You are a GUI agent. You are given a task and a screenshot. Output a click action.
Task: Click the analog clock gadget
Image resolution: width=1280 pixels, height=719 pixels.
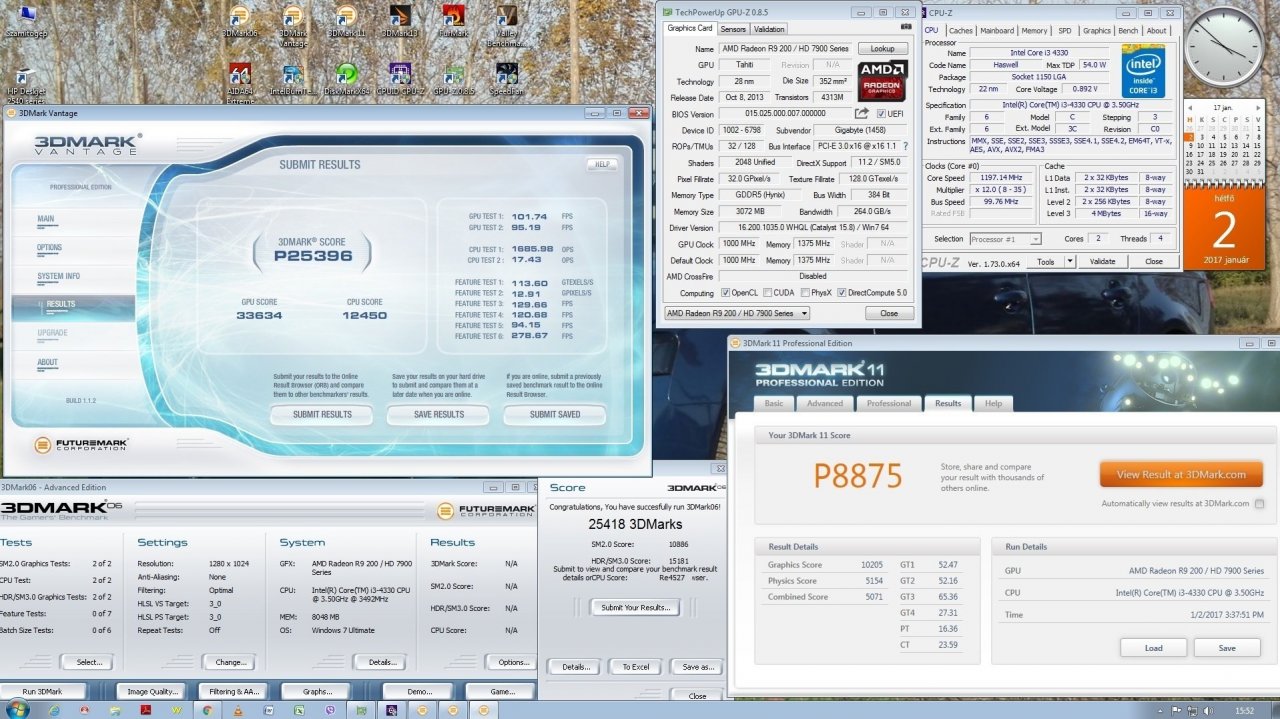tap(1223, 47)
